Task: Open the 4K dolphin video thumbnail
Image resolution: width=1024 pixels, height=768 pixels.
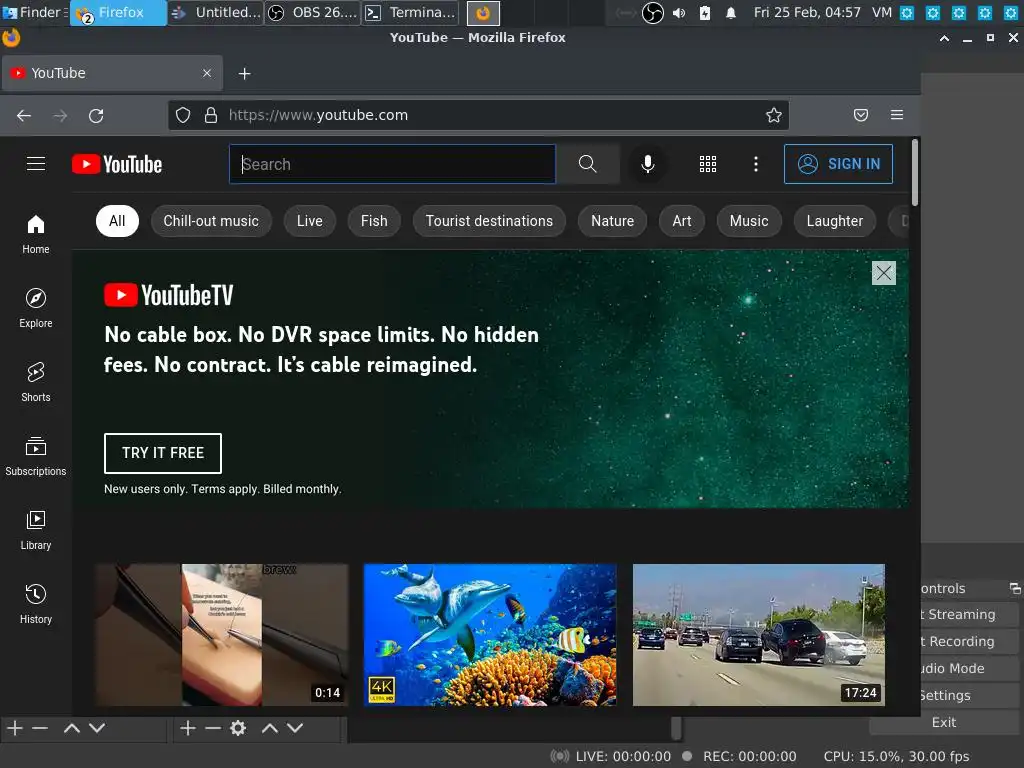Action: click(490, 635)
